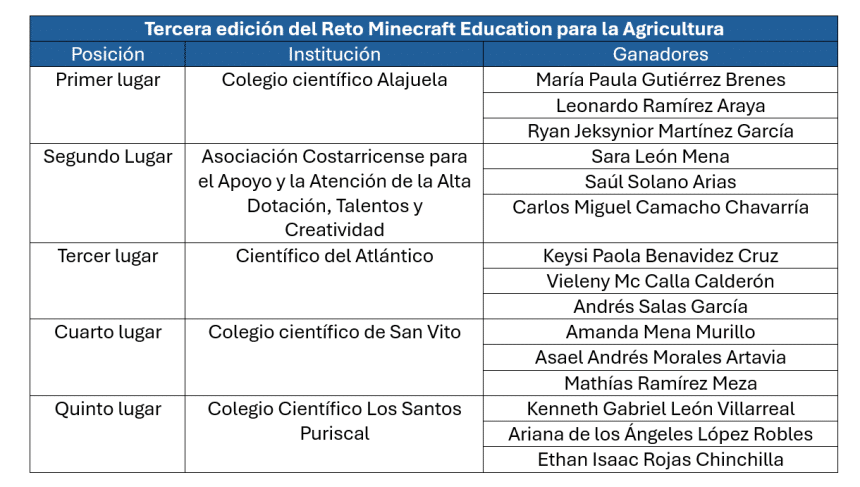
Task: Click the Tercer lugar cell
Action: point(107,256)
